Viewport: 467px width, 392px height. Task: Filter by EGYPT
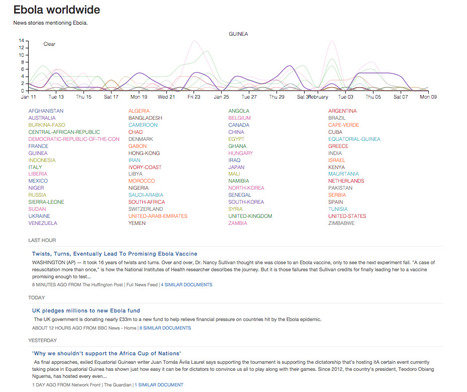click(x=236, y=139)
